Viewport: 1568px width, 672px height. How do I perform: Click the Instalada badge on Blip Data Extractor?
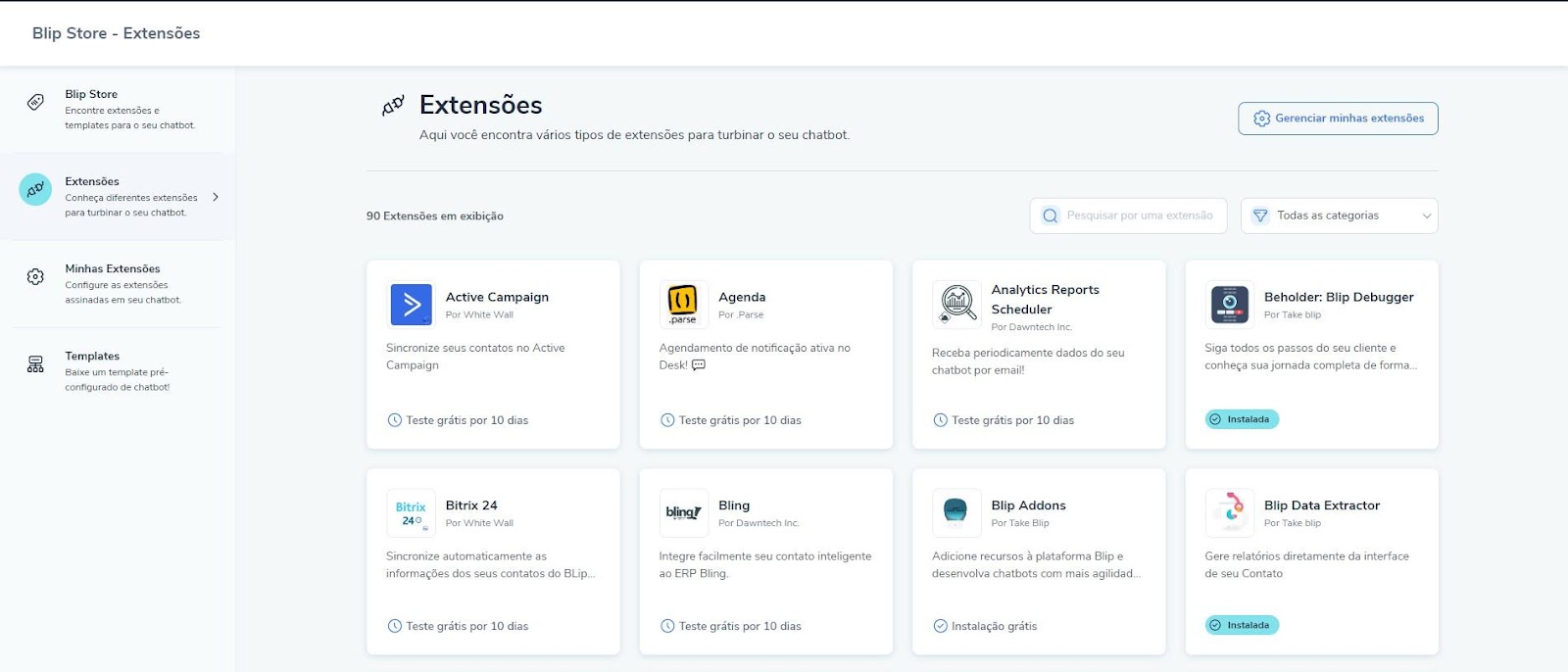click(x=1242, y=625)
